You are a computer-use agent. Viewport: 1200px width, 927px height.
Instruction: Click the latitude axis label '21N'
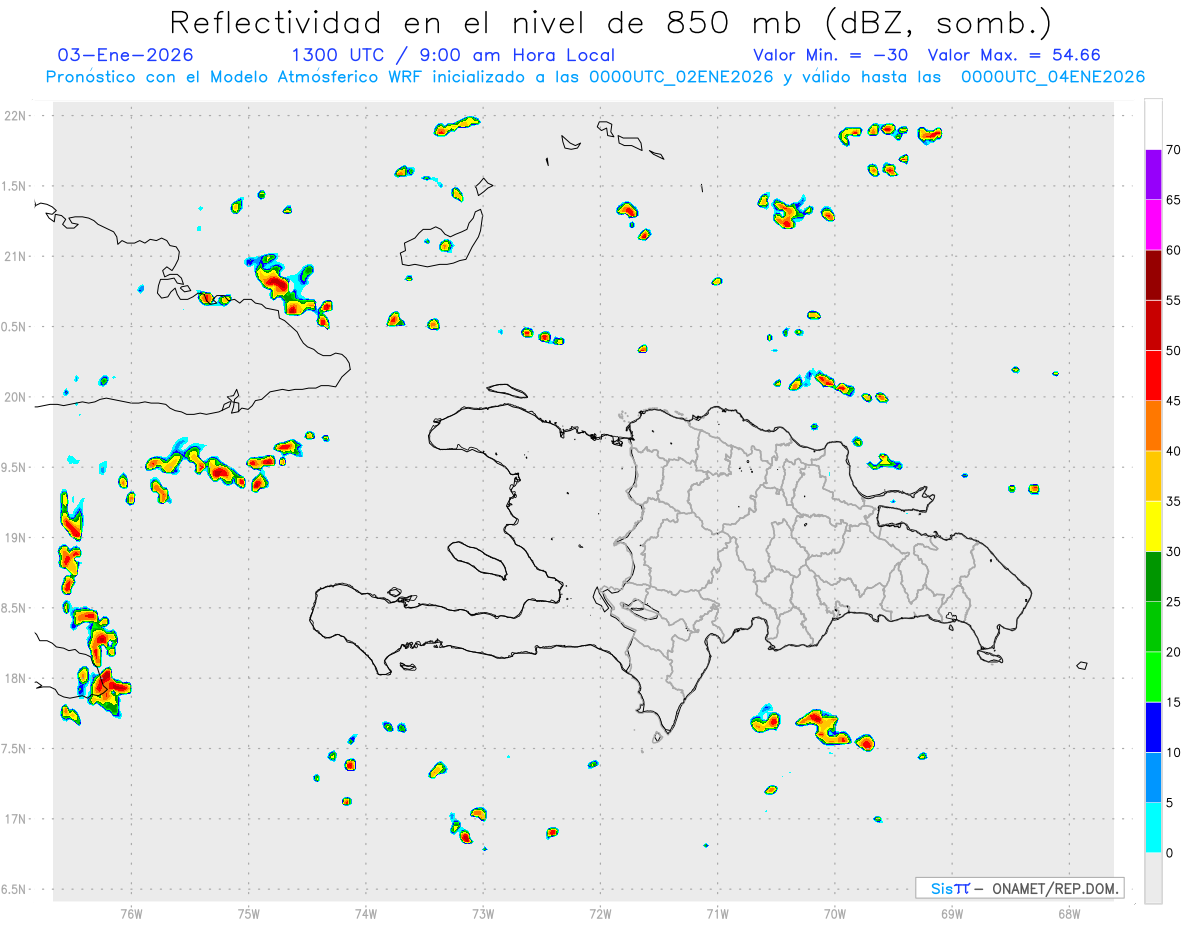(x=17, y=256)
